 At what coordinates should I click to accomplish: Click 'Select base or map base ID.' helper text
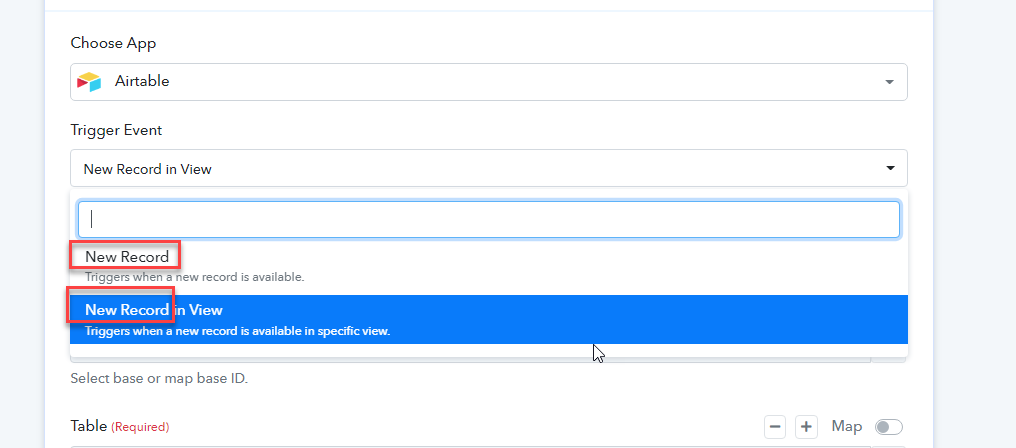[159, 378]
